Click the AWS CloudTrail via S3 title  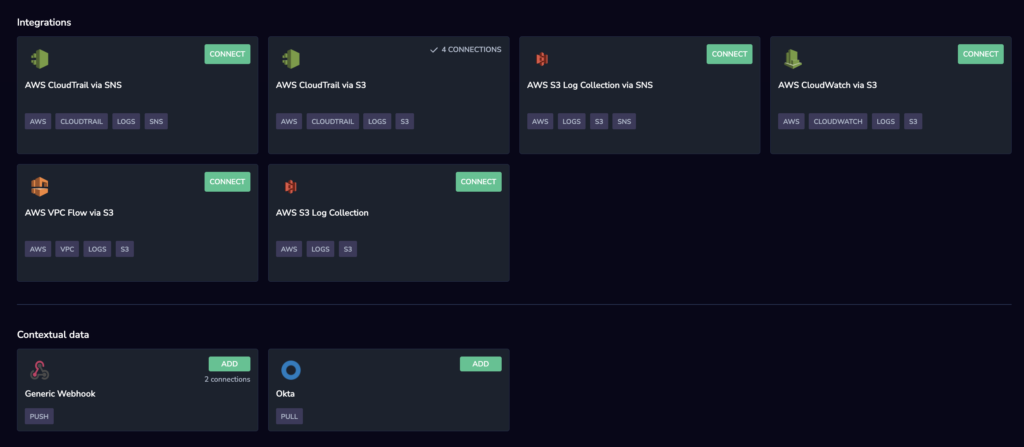coord(321,85)
